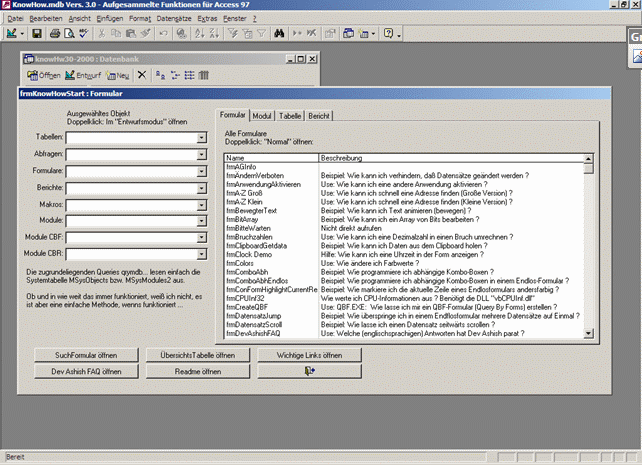Switch Datenbank window to details view

click(x=204, y=75)
